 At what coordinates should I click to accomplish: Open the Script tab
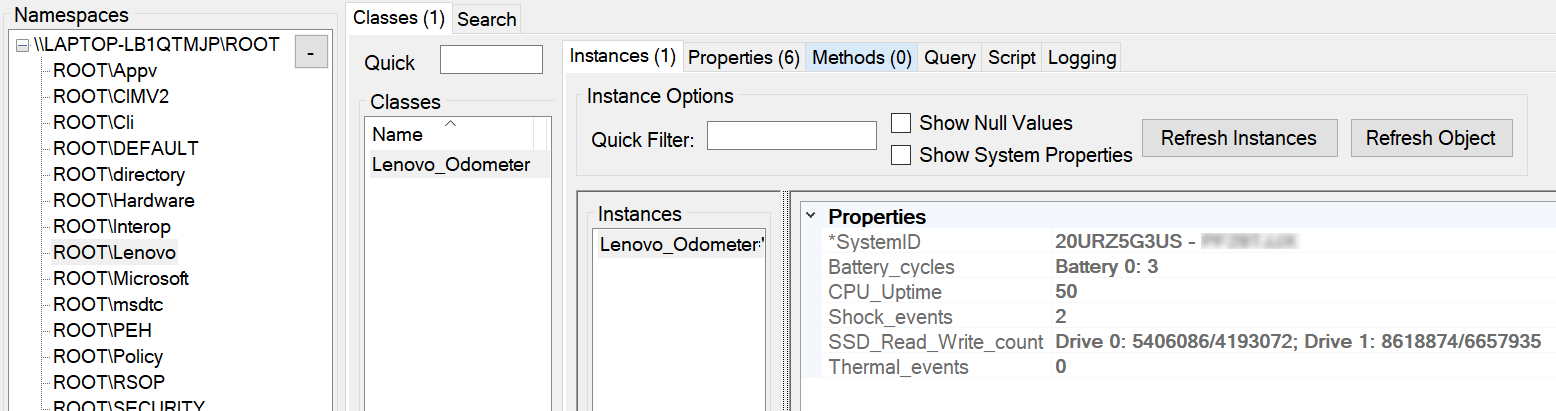[x=1011, y=58]
